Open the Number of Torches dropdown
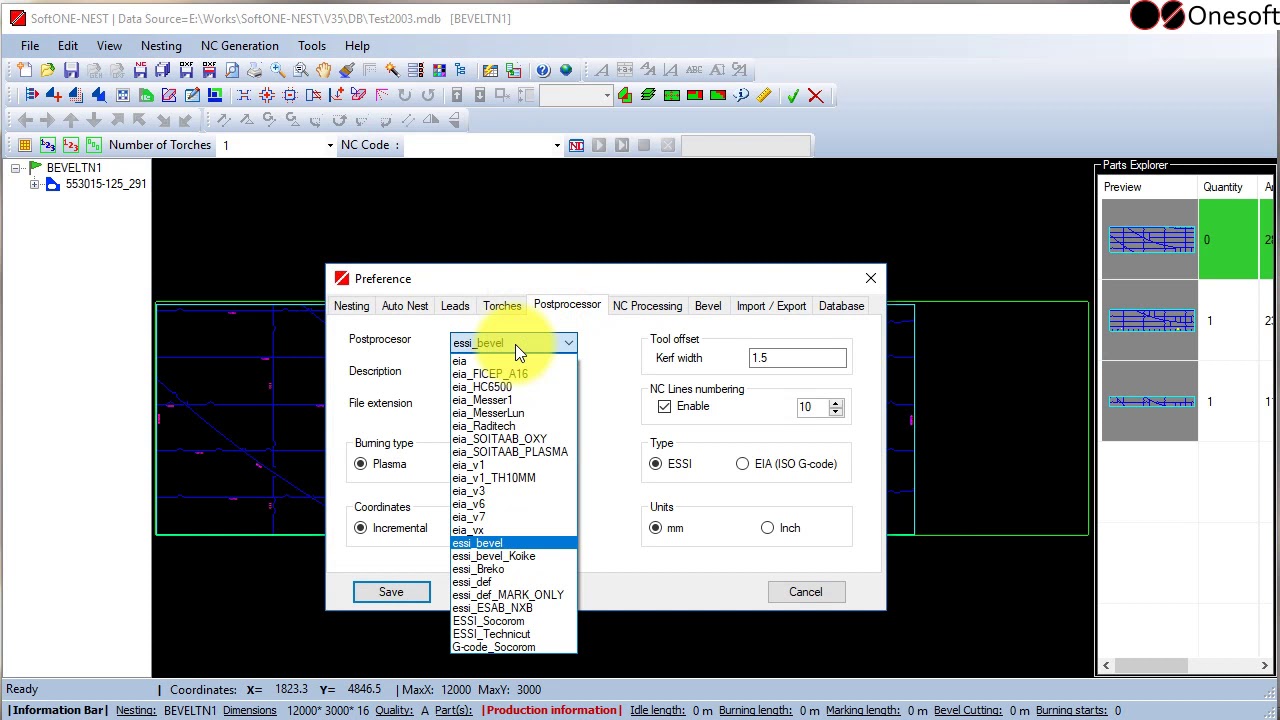Image resolution: width=1280 pixels, height=720 pixels. pyautogui.click(x=329, y=146)
